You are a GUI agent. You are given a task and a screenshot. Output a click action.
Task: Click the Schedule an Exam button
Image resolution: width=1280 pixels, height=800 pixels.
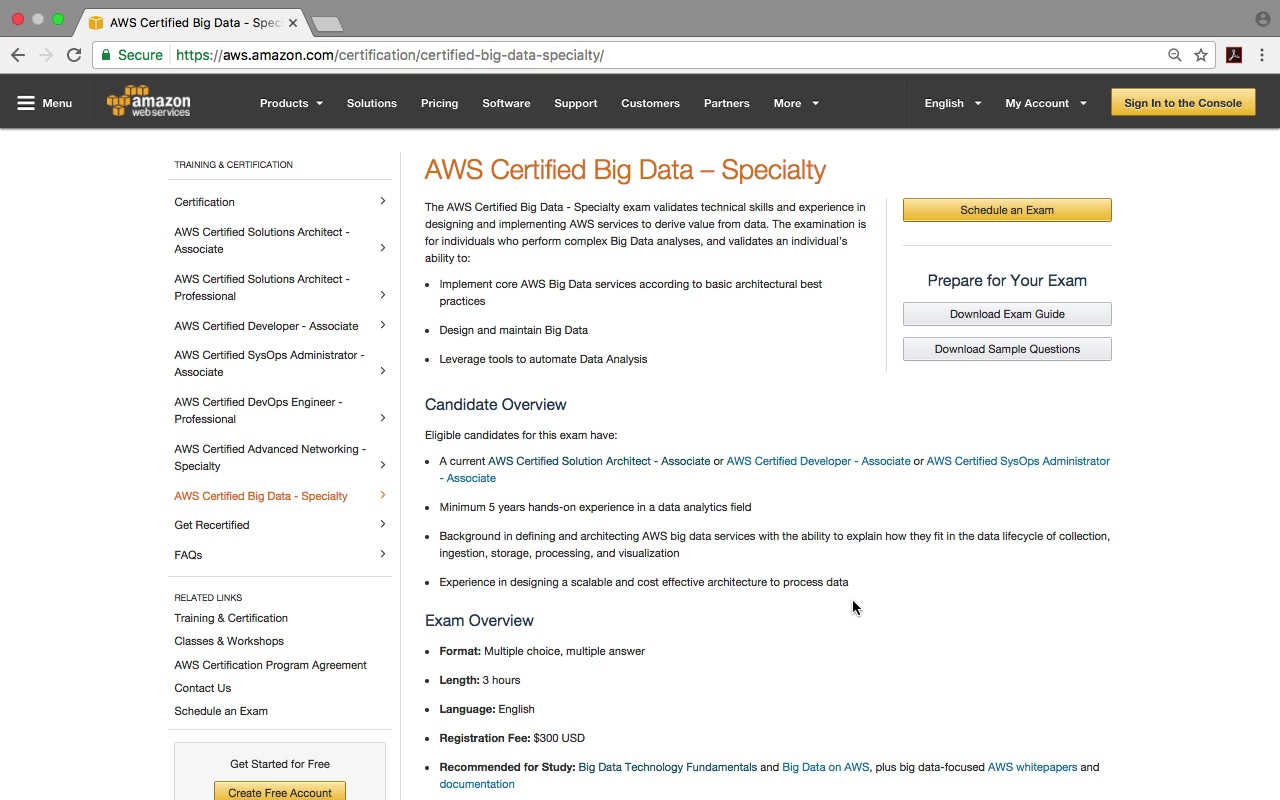click(1006, 210)
